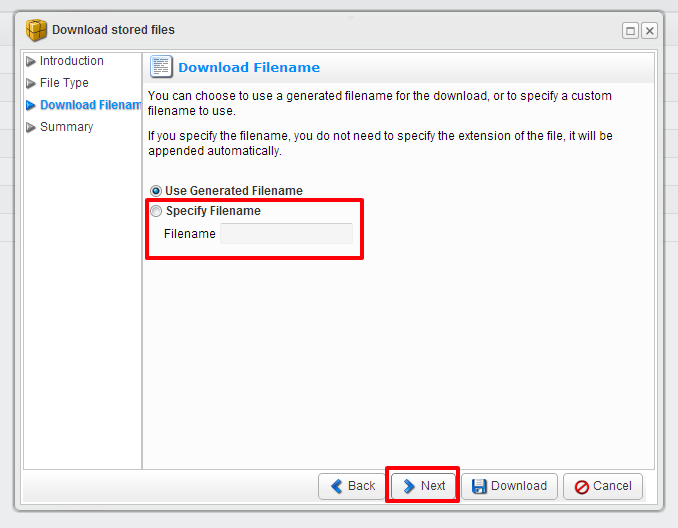The height and width of the screenshot is (528, 678).
Task: Focus the Filename text field
Action: [x=286, y=234]
